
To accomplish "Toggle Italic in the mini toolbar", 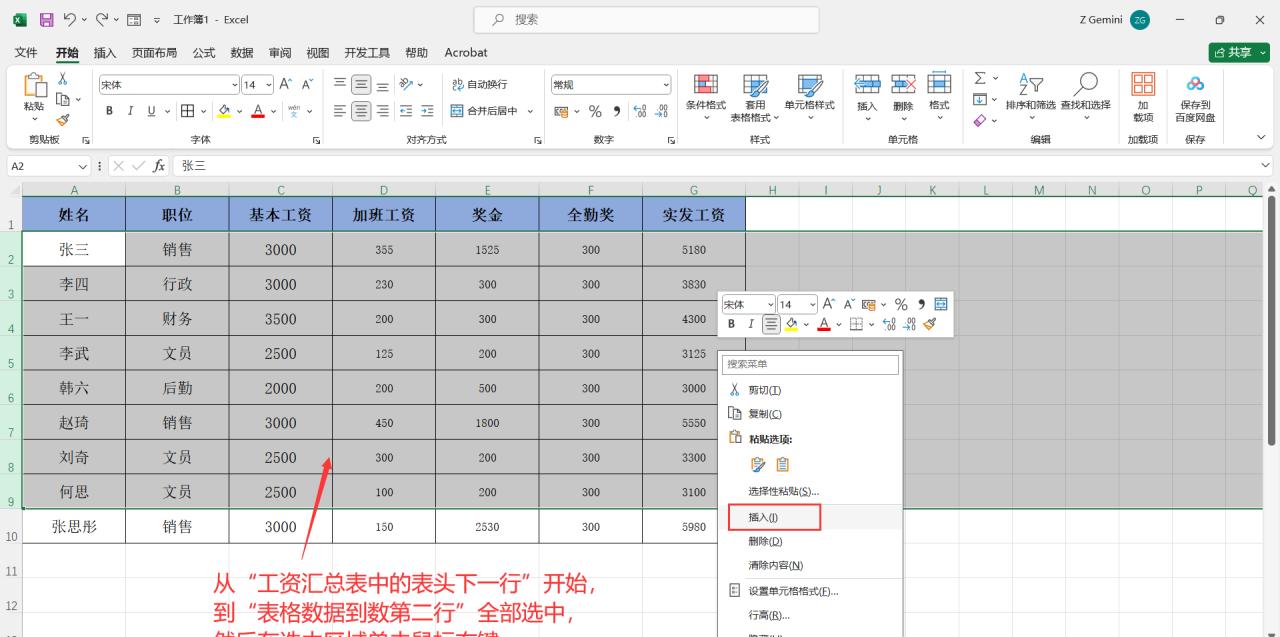I will 751,324.
